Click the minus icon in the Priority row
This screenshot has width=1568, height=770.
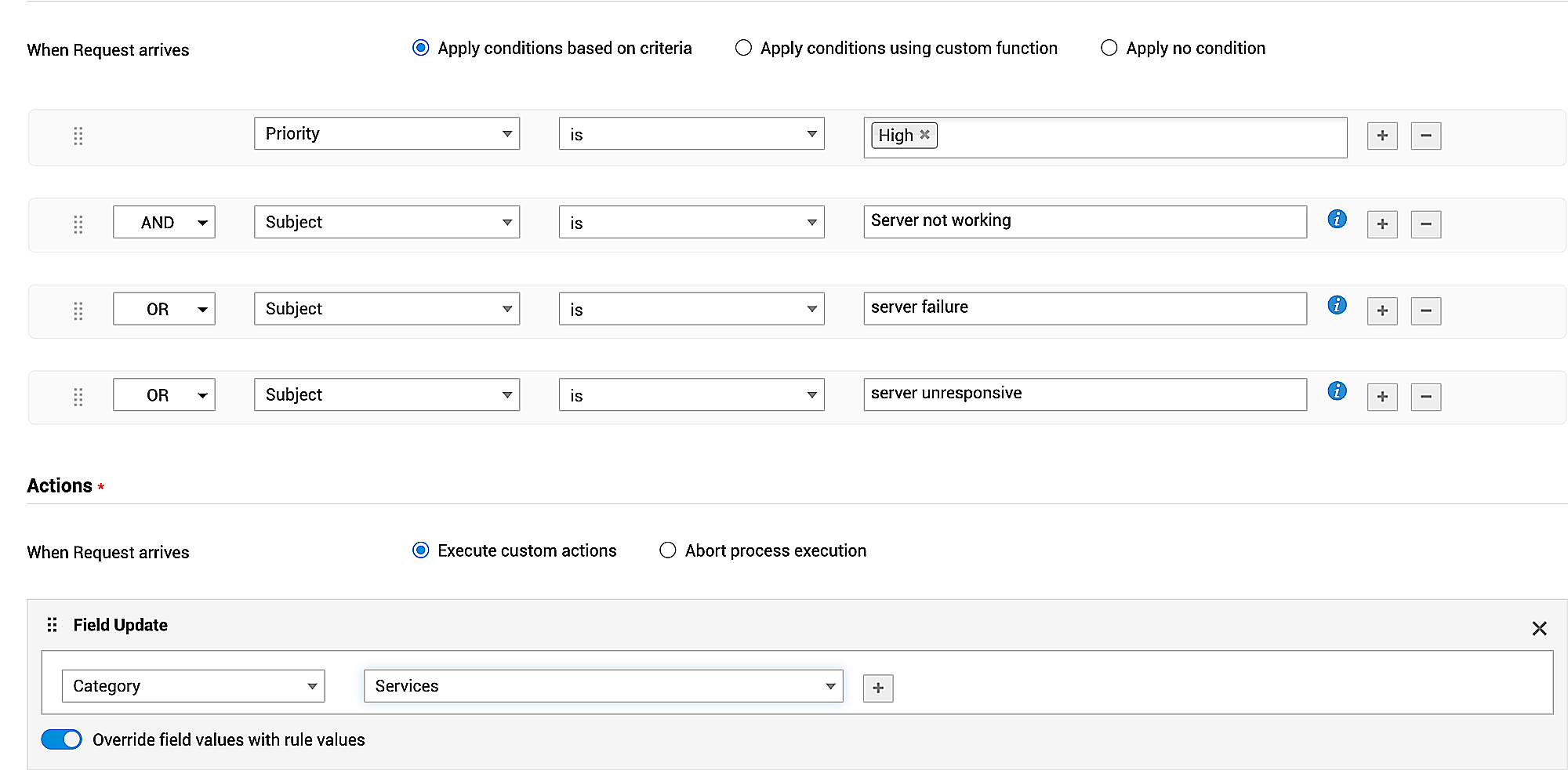coord(1425,136)
